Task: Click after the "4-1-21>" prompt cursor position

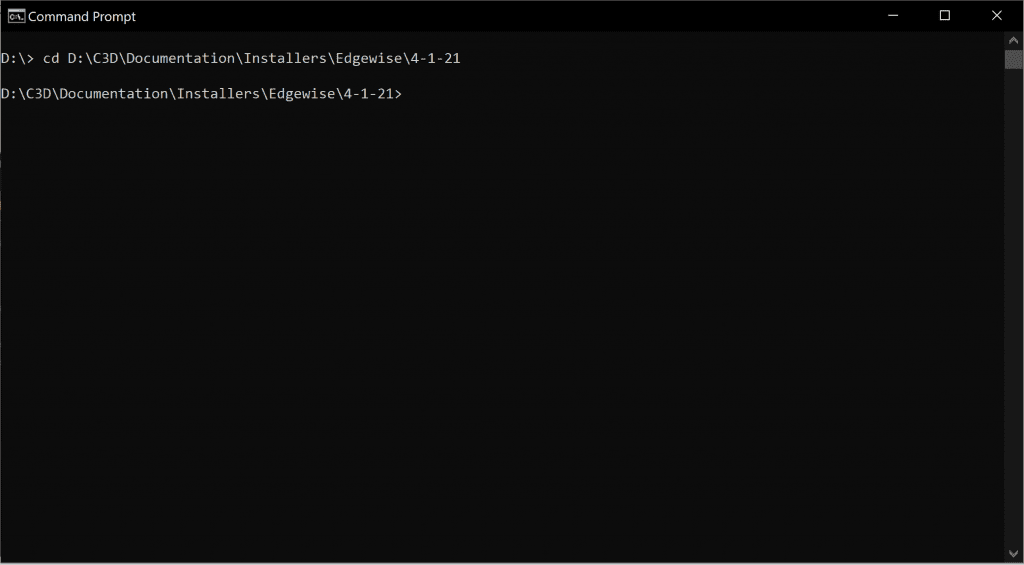Action: pyautogui.click(x=408, y=94)
